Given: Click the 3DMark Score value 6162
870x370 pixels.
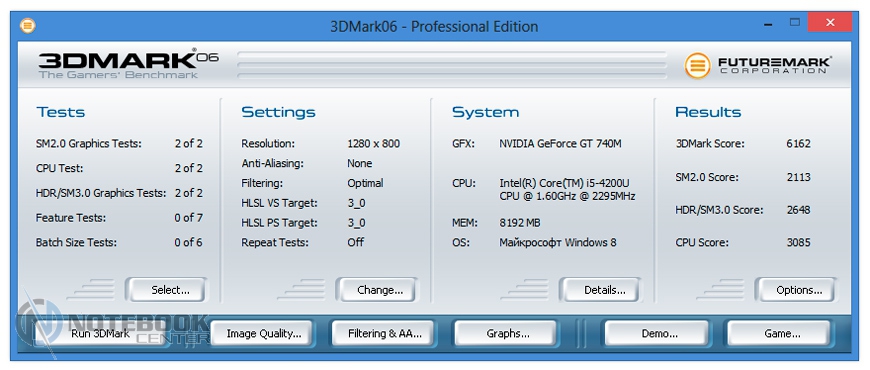Looking at the screenshot, I should pos(798,144).
